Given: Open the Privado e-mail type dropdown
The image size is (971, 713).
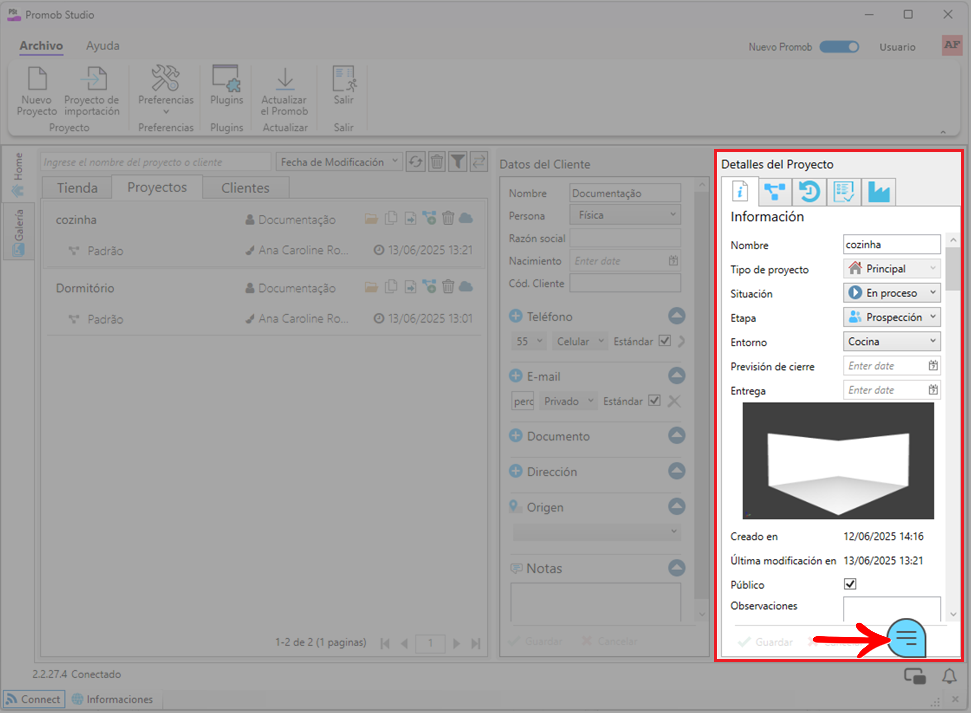Looking at the screenshot, I should pyautogui.click(x=568, y=401).
